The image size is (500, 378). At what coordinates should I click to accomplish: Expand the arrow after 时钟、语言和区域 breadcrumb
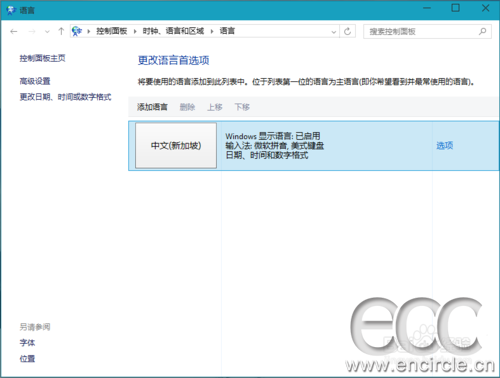tap(212, 31)
